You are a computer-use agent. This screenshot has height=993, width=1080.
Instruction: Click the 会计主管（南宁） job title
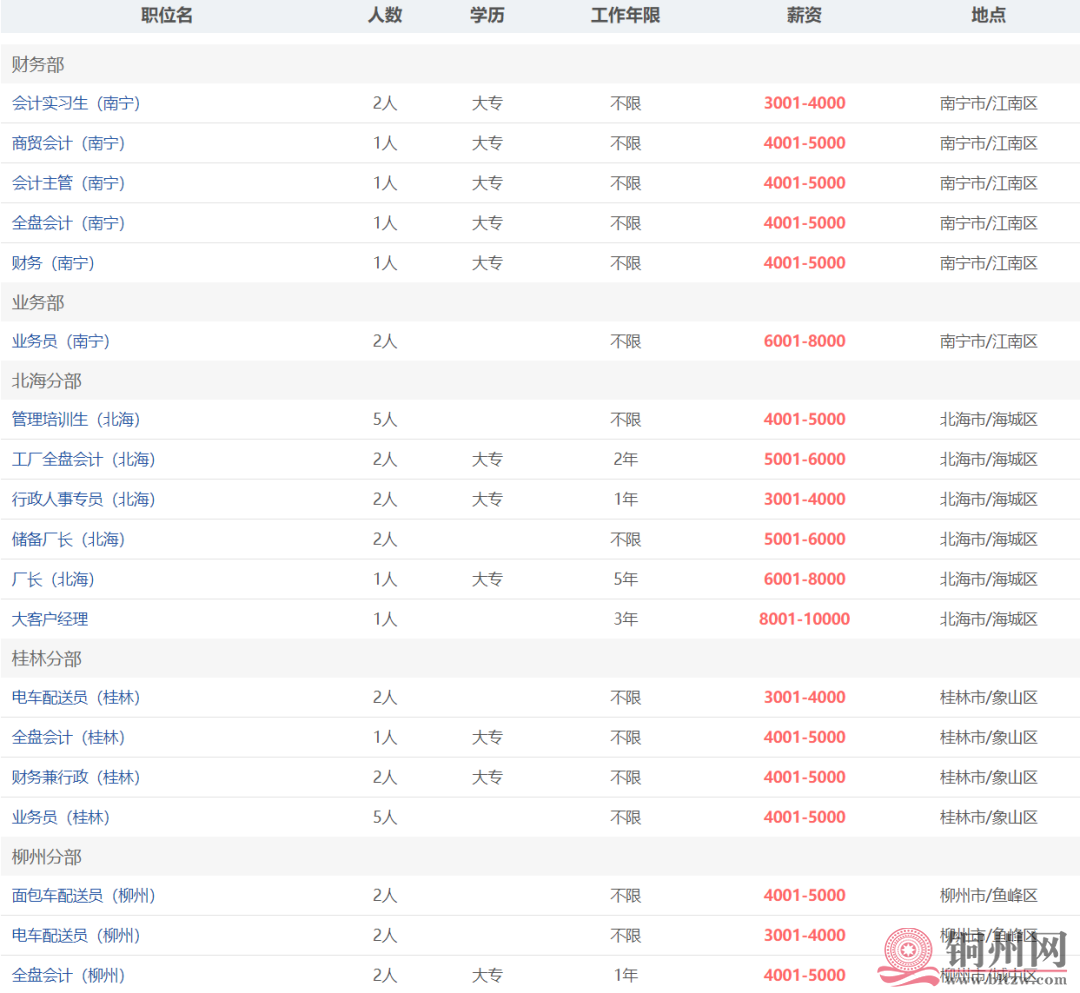click(69, 183)
